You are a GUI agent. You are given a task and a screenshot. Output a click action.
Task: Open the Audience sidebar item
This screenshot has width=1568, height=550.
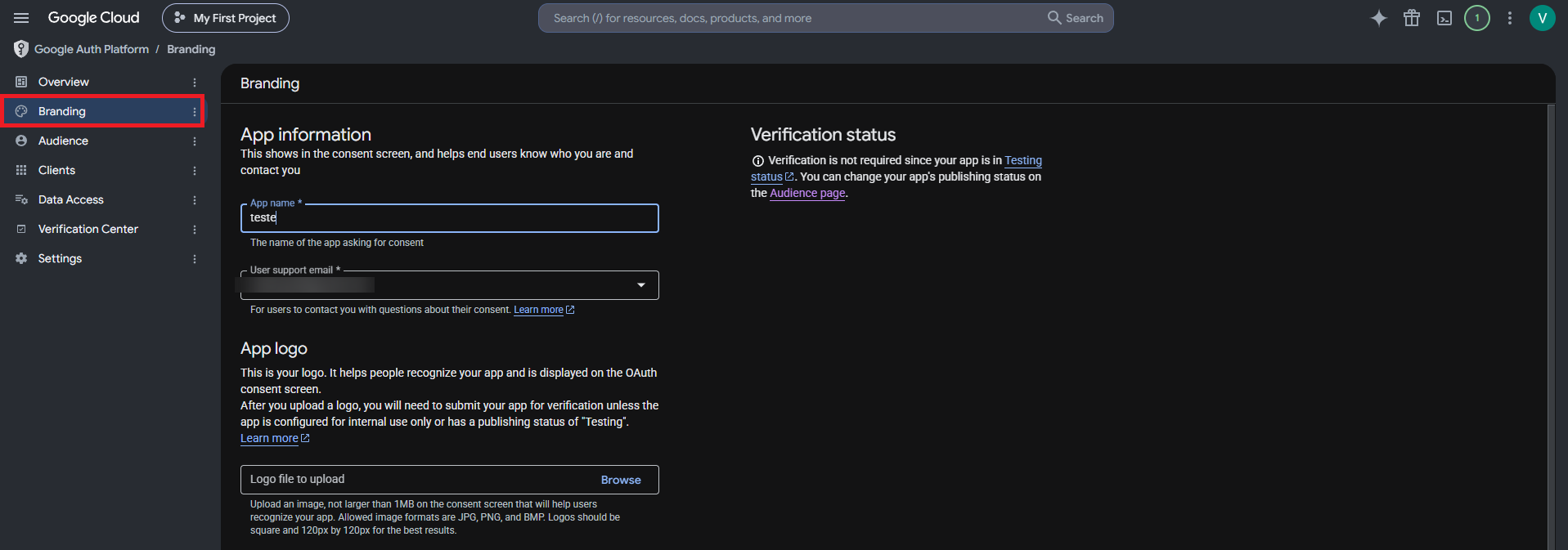[103, 141]
